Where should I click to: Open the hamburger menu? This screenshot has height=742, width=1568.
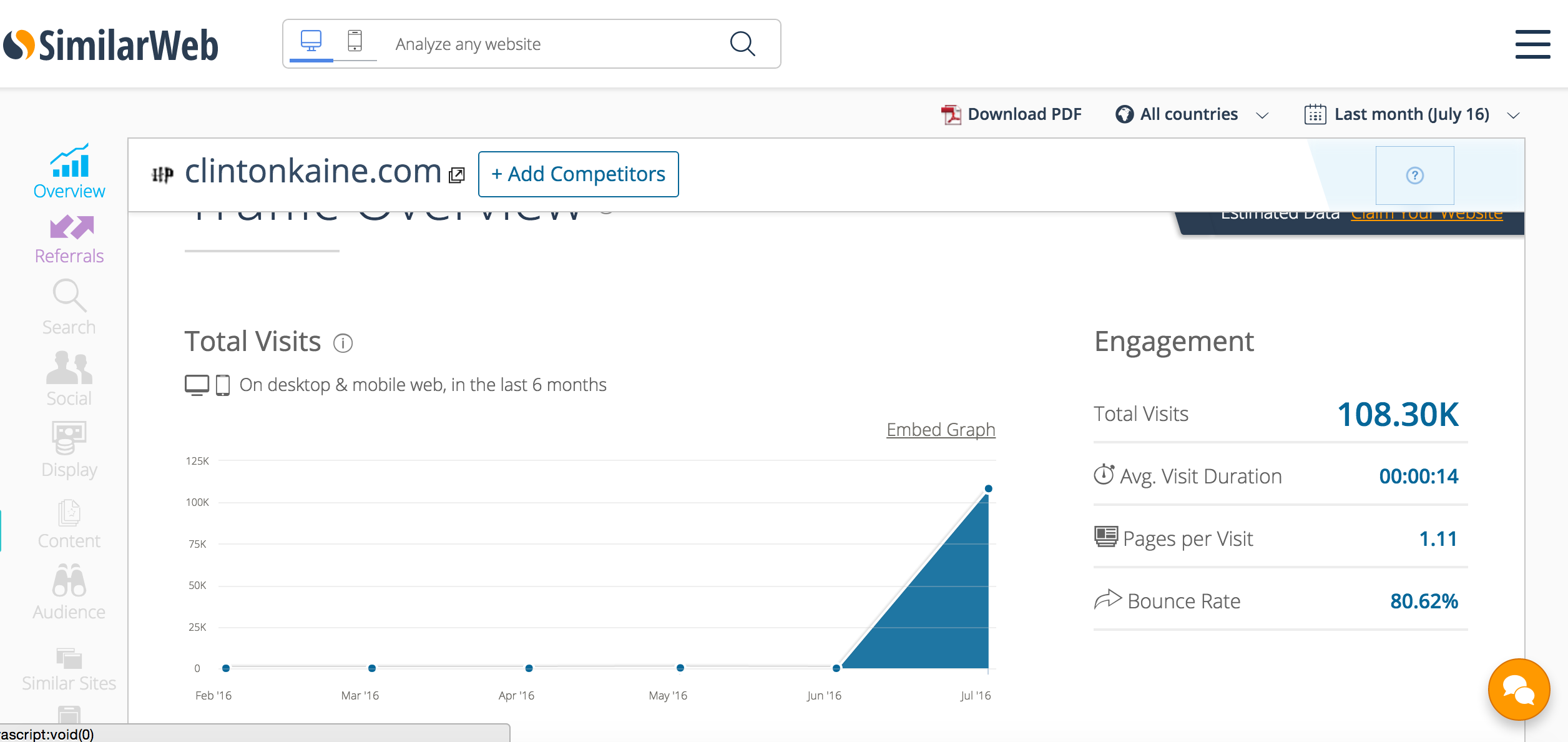tap(1532, 44)
